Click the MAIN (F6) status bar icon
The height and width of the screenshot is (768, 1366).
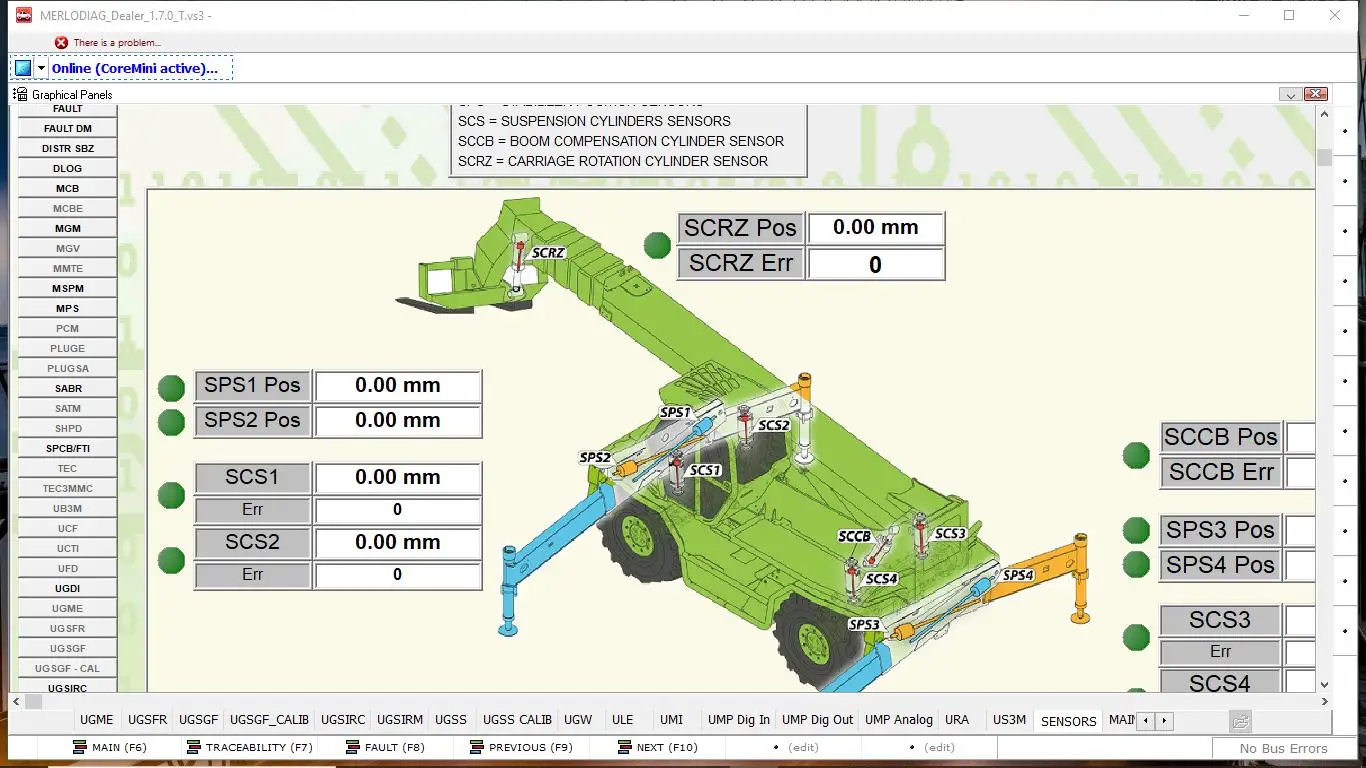tap(78, 747)
